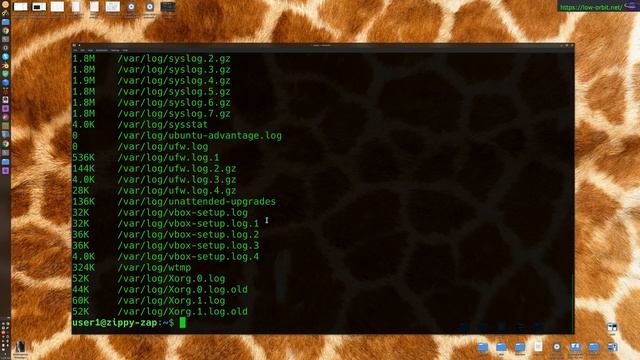Click the 324K size value
The height and width of the screenshot is (360, 640).
pyautogui.click(x=84, y=268)
